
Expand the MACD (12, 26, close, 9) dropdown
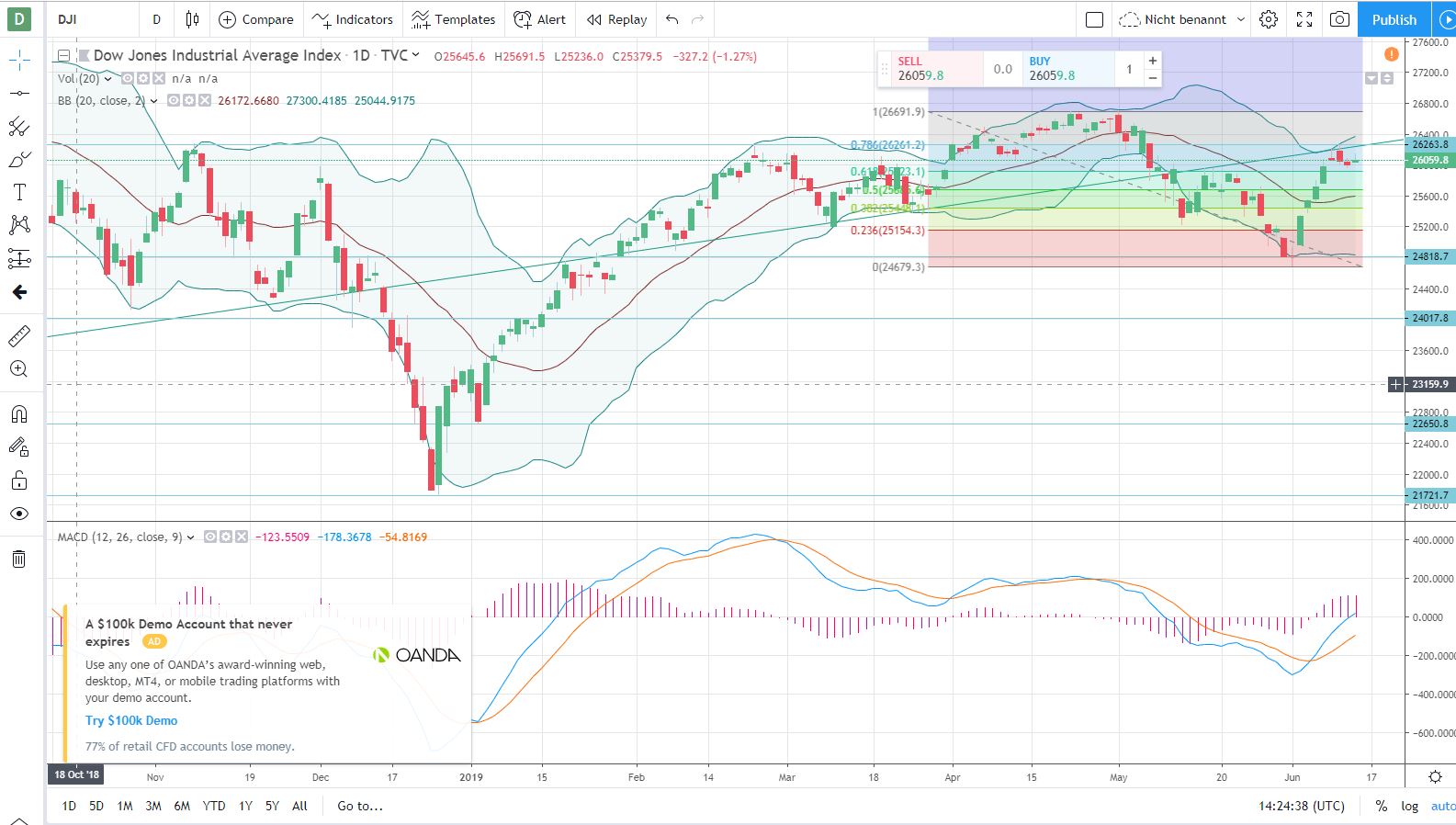click(191, 537)
